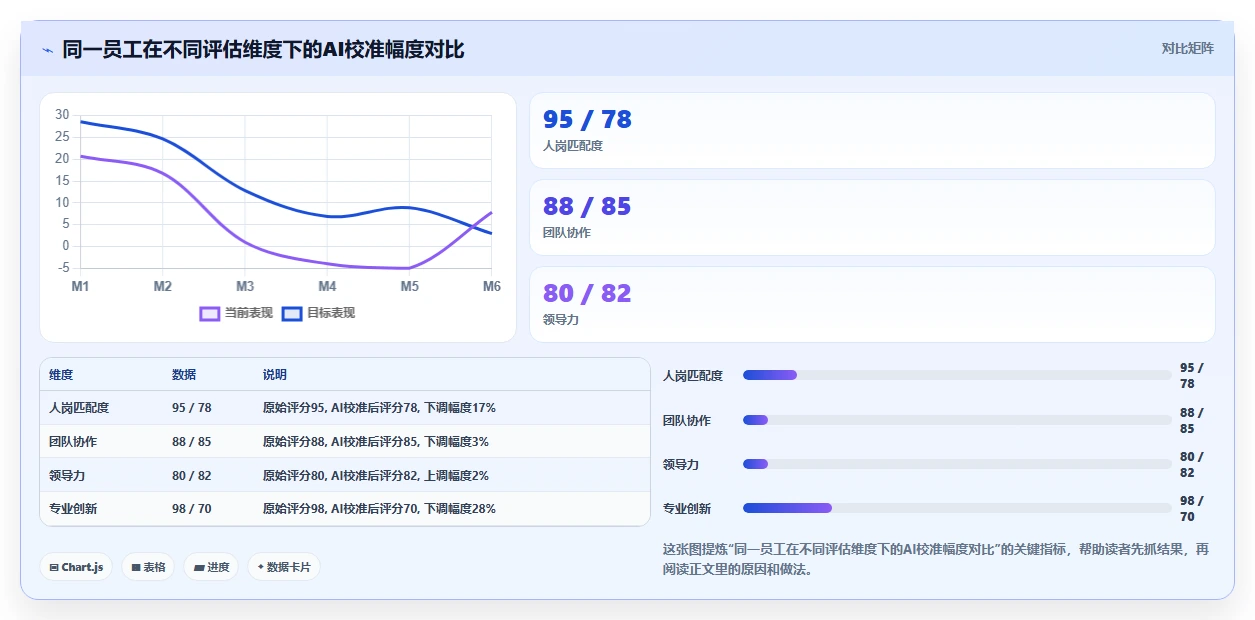Click the 表格 tag chip

coord(148,567)
